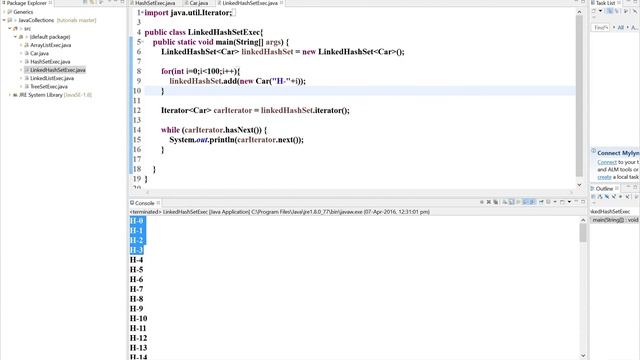This screenshot has width=640, height=360.
Task: Switch to the Car.java editor tab
Action: click(x=198, y=3)
